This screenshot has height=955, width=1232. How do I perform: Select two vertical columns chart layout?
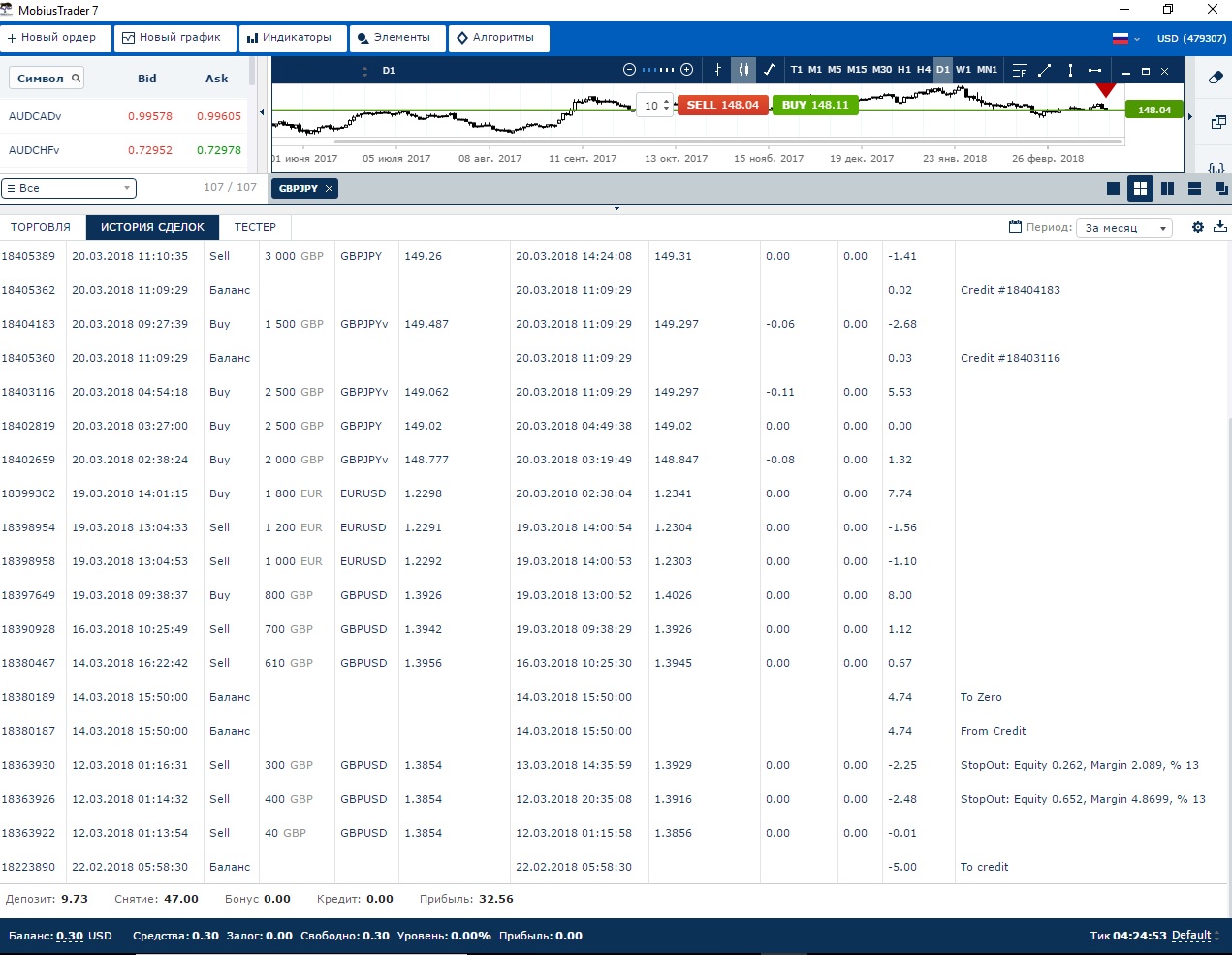pyautogui.click(x=1167, y=189)
